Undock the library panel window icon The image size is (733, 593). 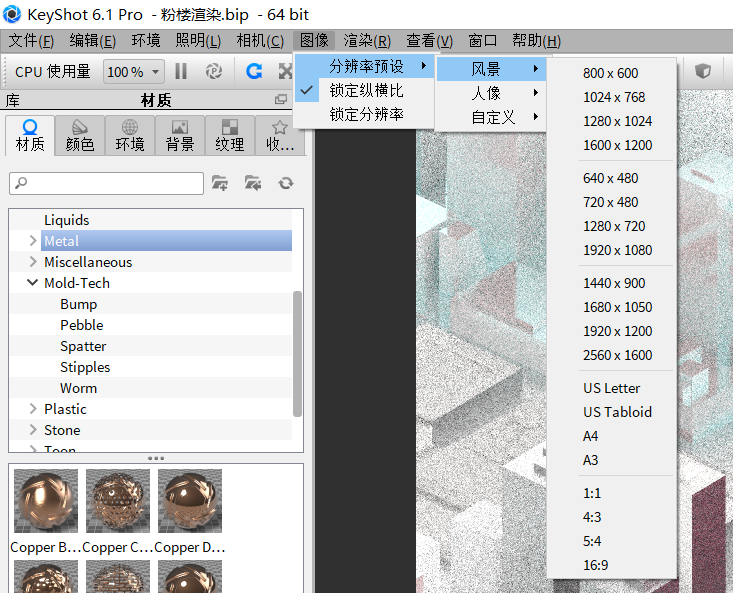click(x=281, y=99)
